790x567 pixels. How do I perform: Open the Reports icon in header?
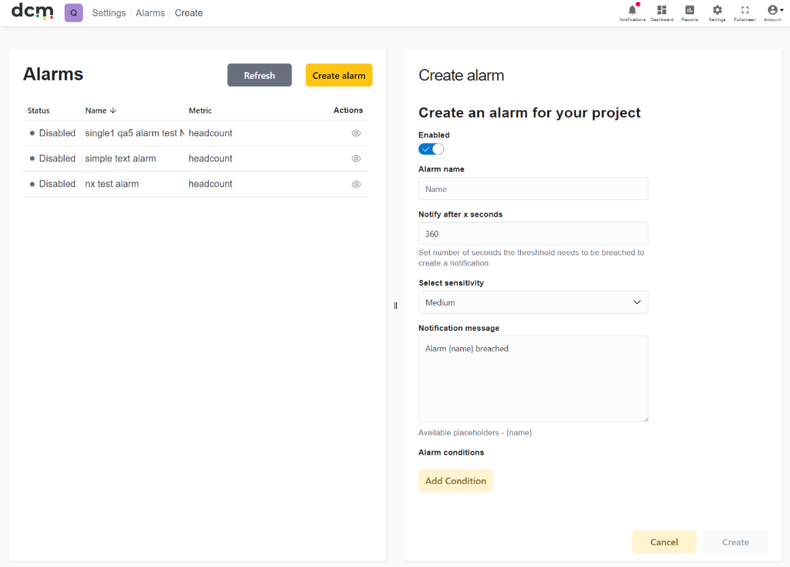pyautogui.click(x=690, y=10)
